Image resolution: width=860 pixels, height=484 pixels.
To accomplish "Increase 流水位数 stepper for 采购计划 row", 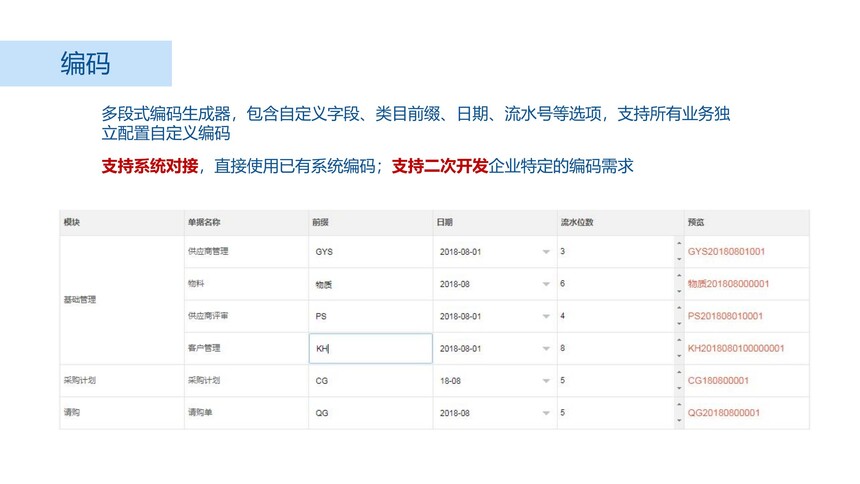I will (679, 373).
